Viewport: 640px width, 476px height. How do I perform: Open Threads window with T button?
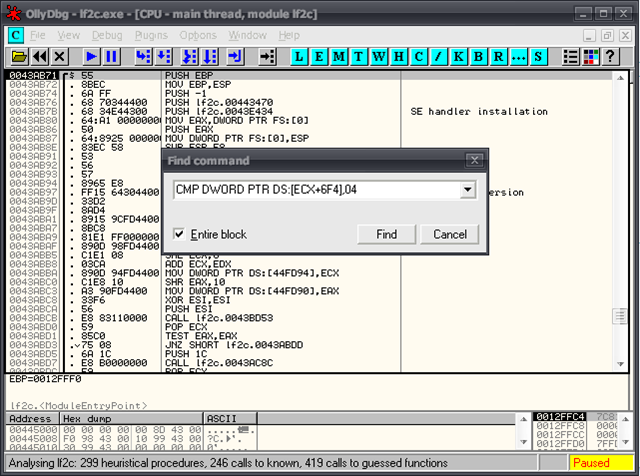[359, 56]
